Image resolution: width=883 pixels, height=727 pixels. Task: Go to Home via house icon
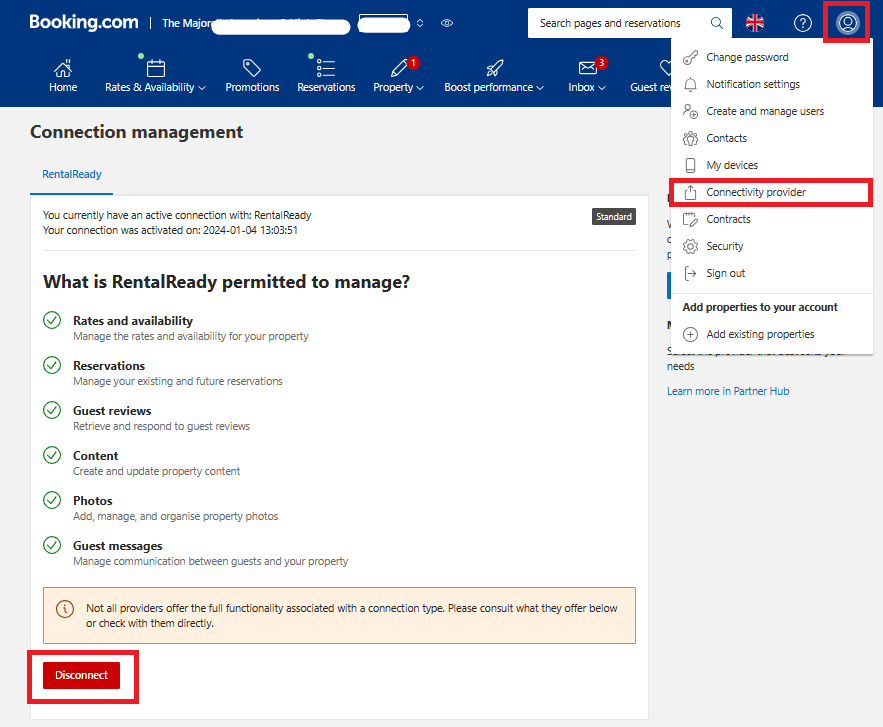pos(63,68)
